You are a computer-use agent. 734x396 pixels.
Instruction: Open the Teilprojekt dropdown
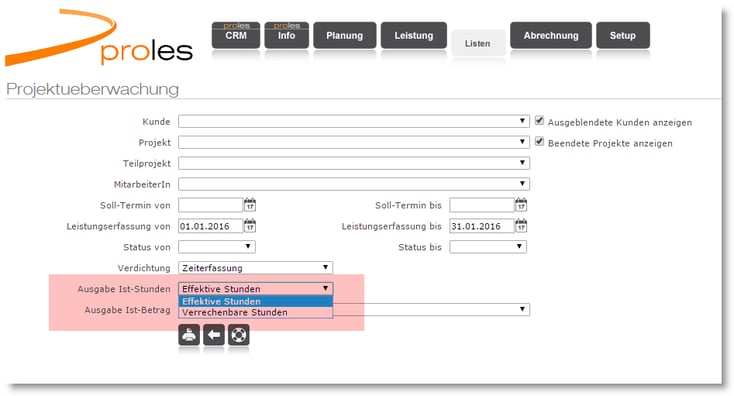click(354, 163)
